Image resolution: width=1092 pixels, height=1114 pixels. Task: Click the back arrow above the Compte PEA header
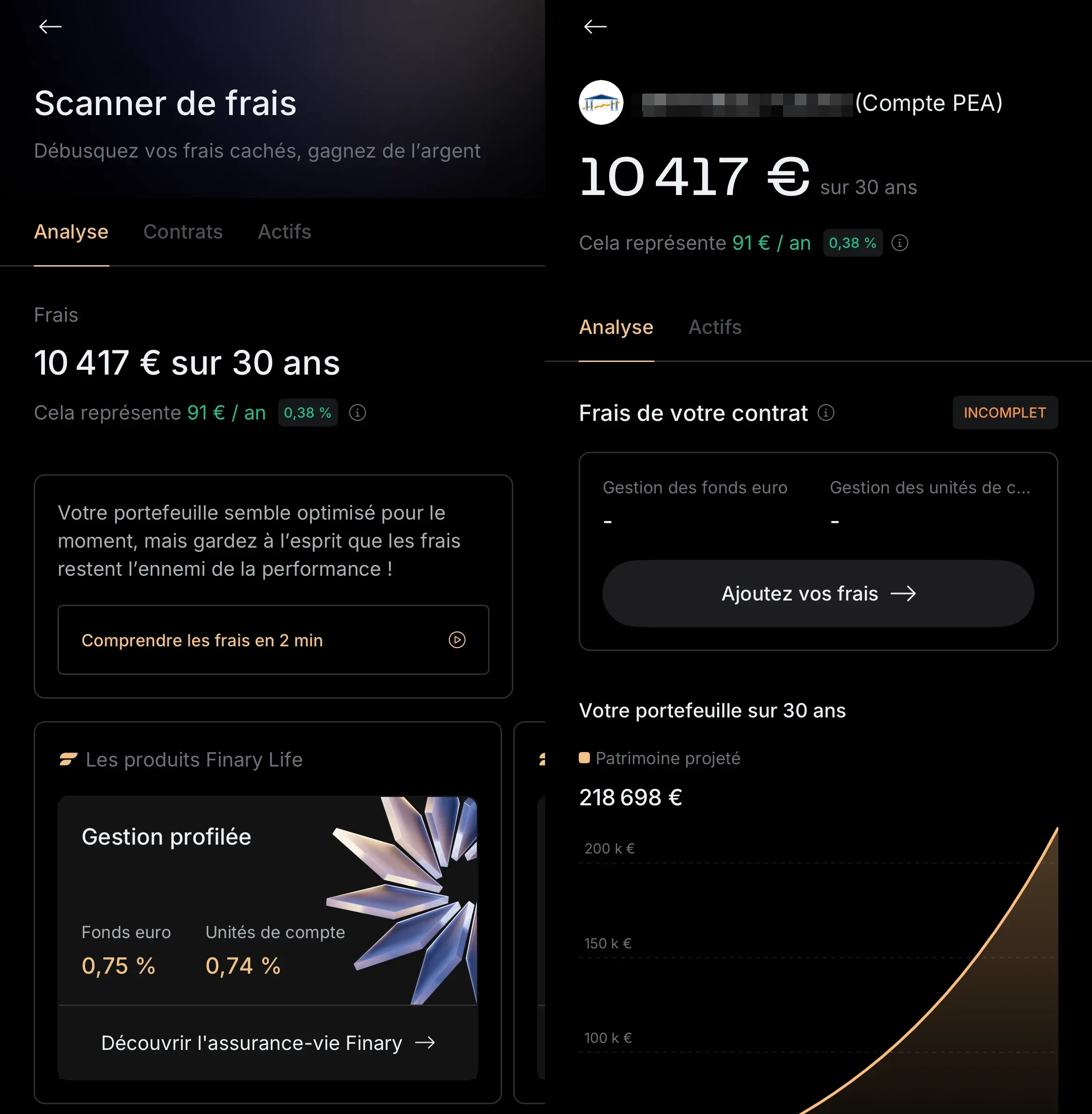pyautogui.click(x=596, y=26)
